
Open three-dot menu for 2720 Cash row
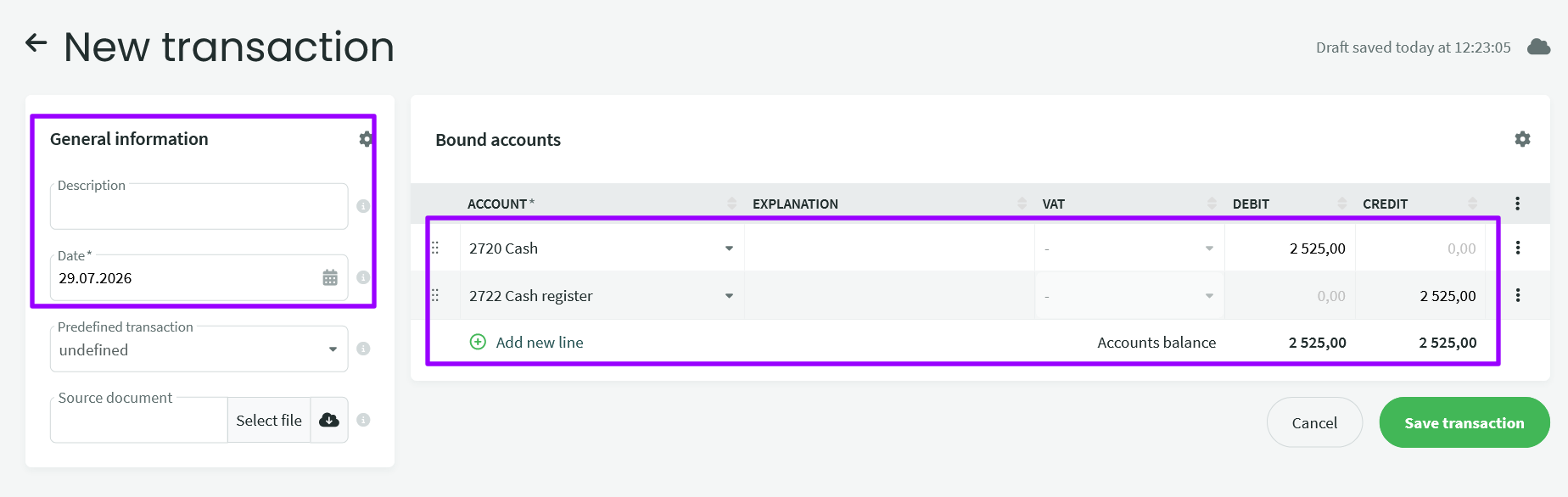coord(1518,248)
